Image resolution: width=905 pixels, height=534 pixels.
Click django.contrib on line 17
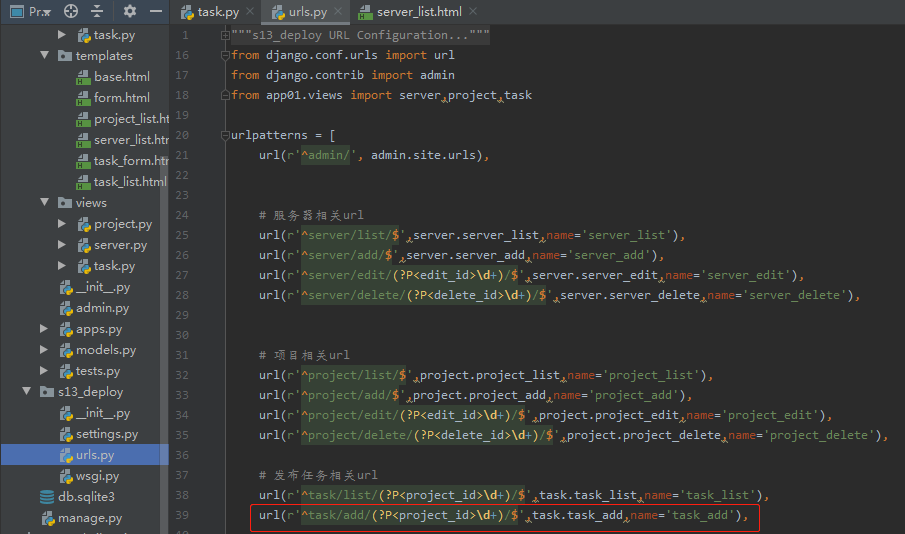(315, 75)
